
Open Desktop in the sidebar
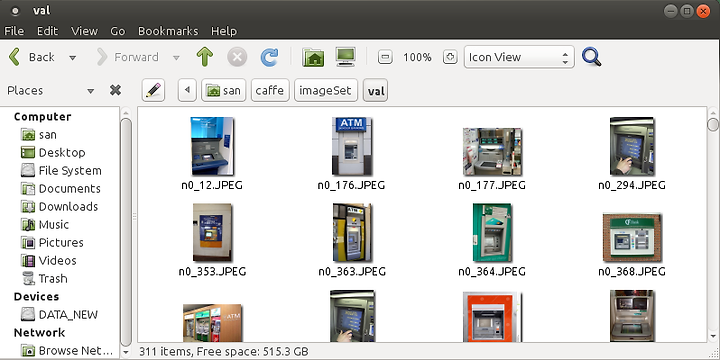tap(53, 152)
